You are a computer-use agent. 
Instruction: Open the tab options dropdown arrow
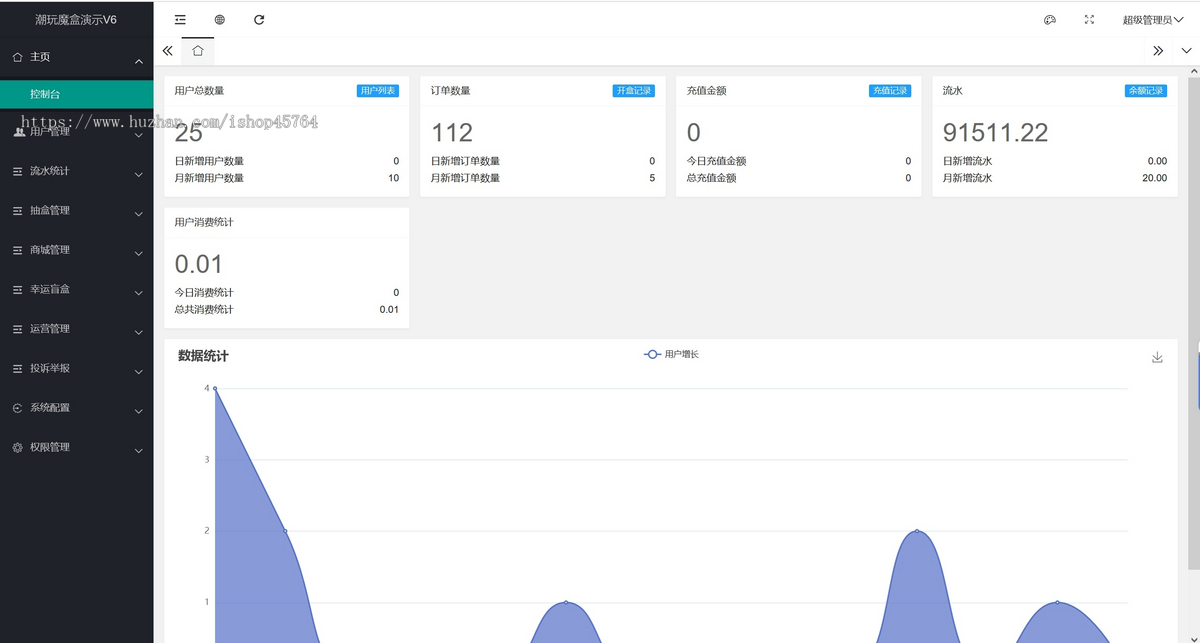point(1187,50)
